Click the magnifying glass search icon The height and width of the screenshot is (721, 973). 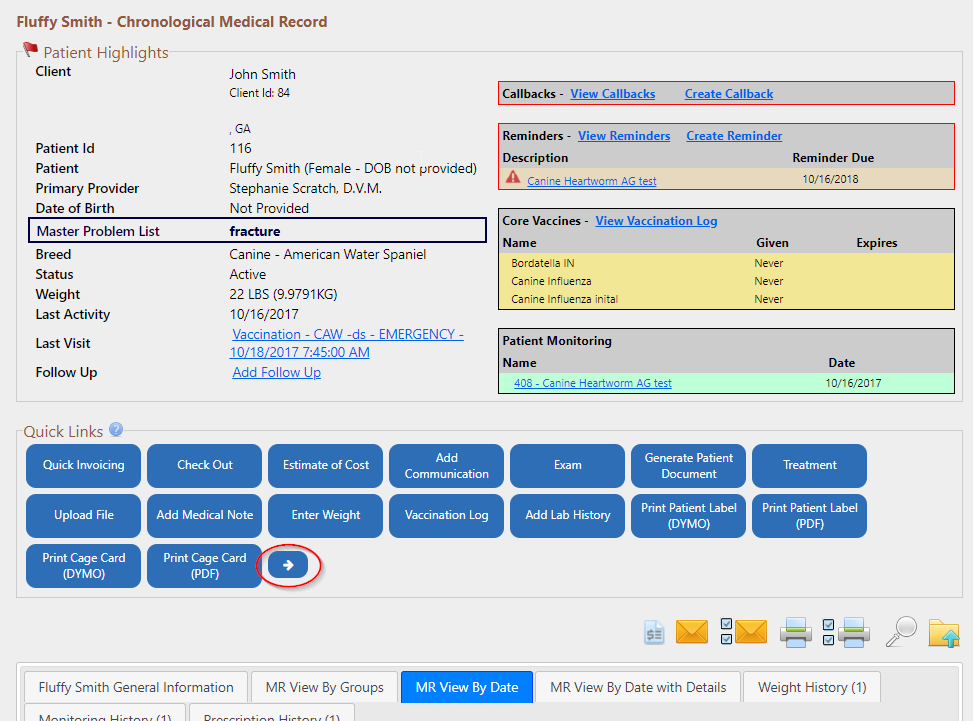[901, 632]
